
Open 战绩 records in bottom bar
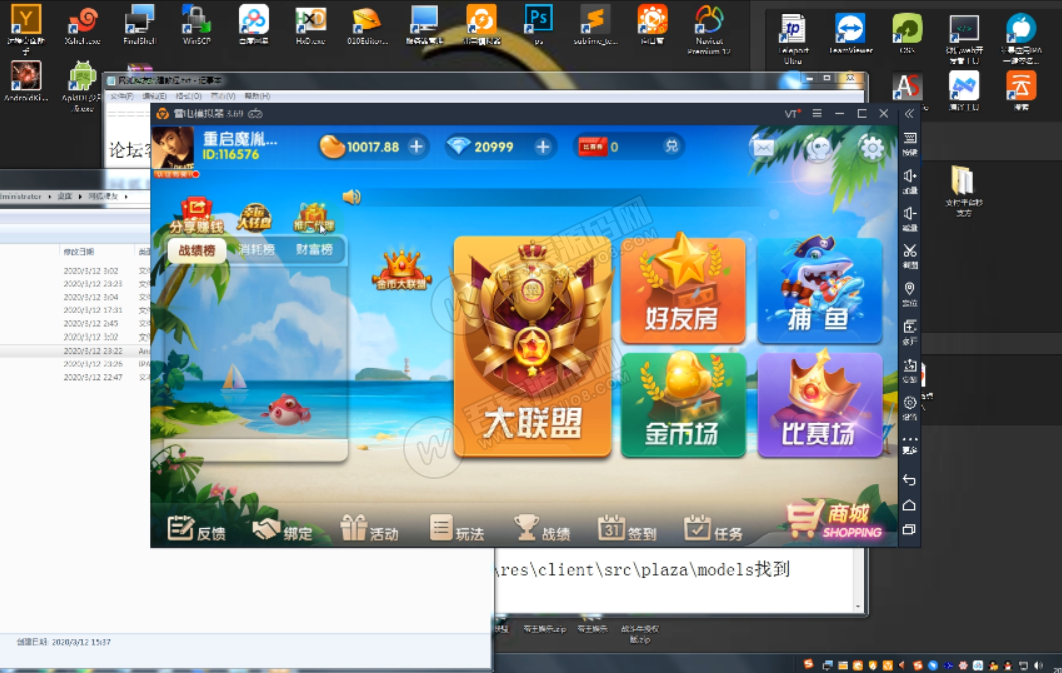tap(543, 529)
